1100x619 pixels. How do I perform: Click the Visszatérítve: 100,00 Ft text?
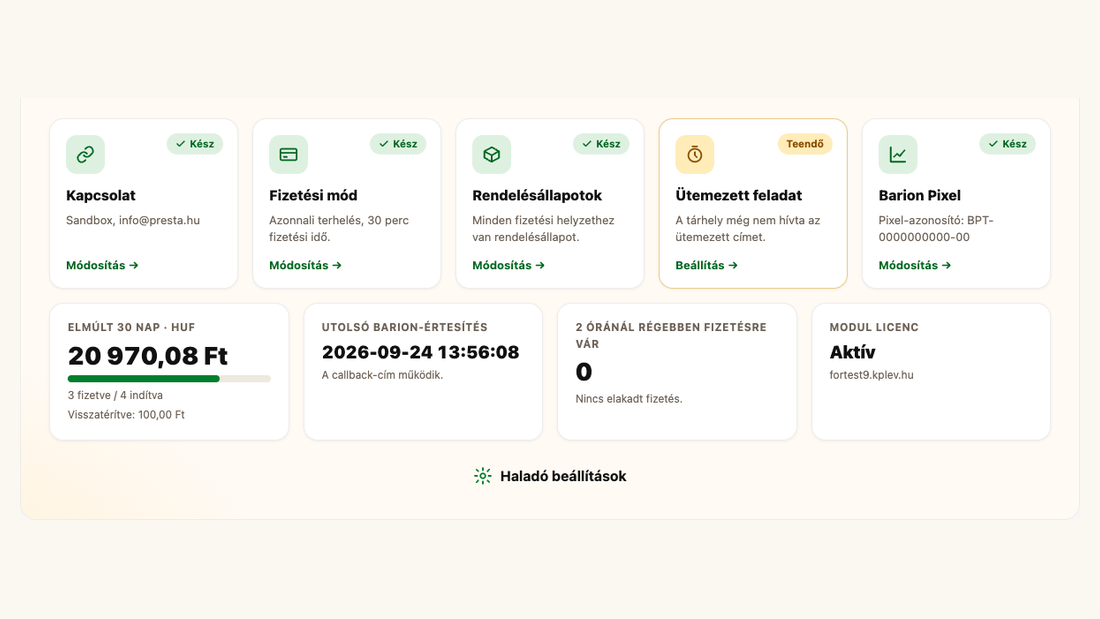coord(126,415)
